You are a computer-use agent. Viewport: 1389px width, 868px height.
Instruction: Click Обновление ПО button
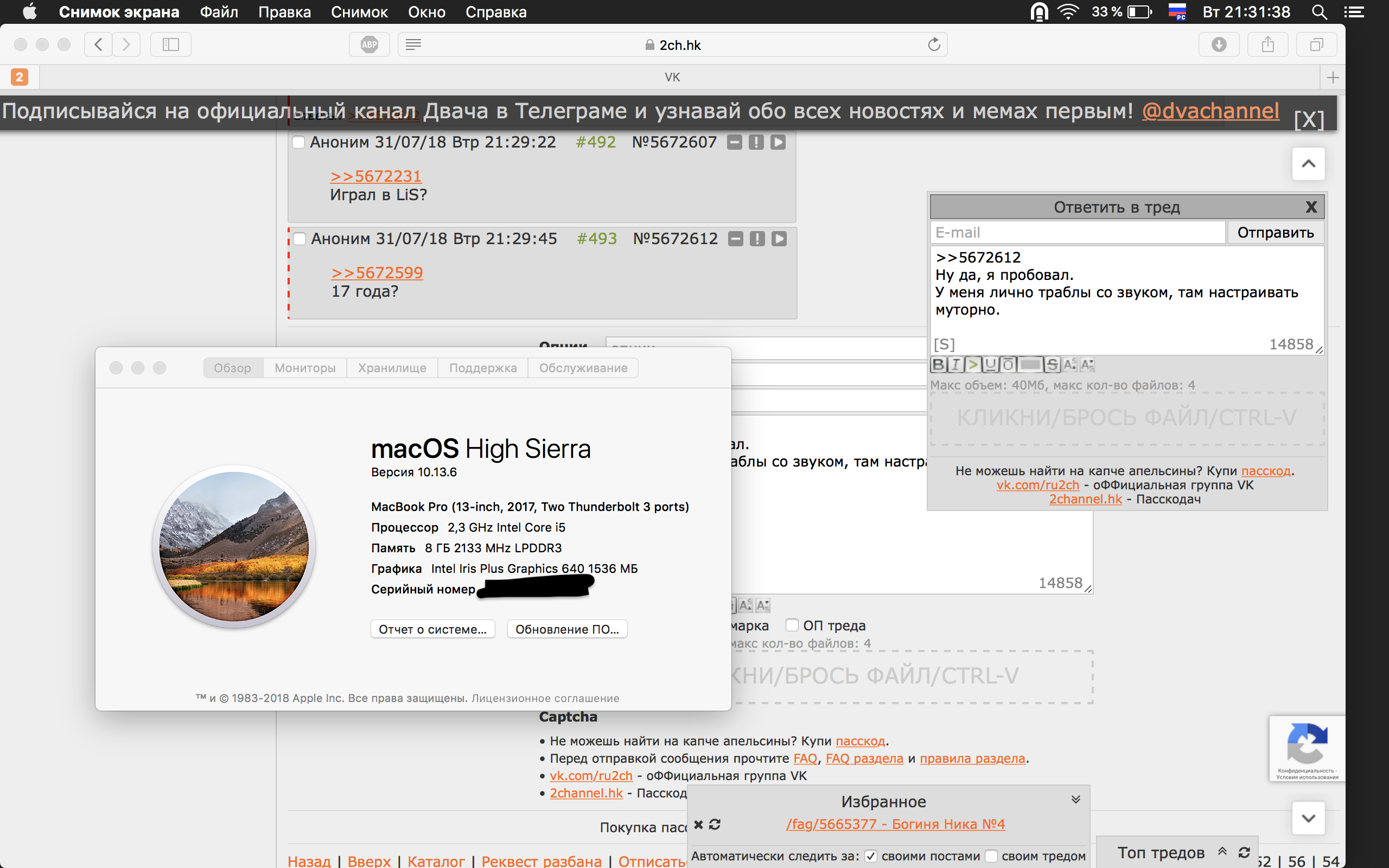click(x=567, y=629)
